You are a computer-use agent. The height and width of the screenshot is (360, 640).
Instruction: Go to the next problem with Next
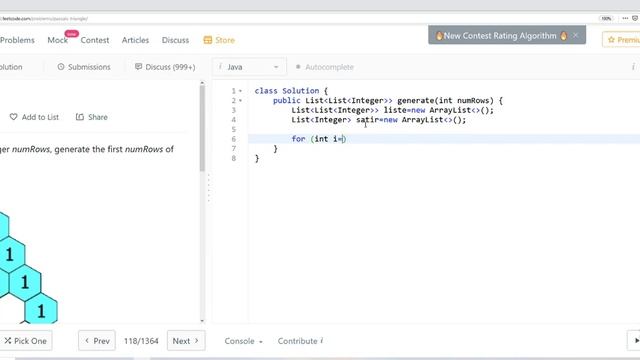point(186,341)
